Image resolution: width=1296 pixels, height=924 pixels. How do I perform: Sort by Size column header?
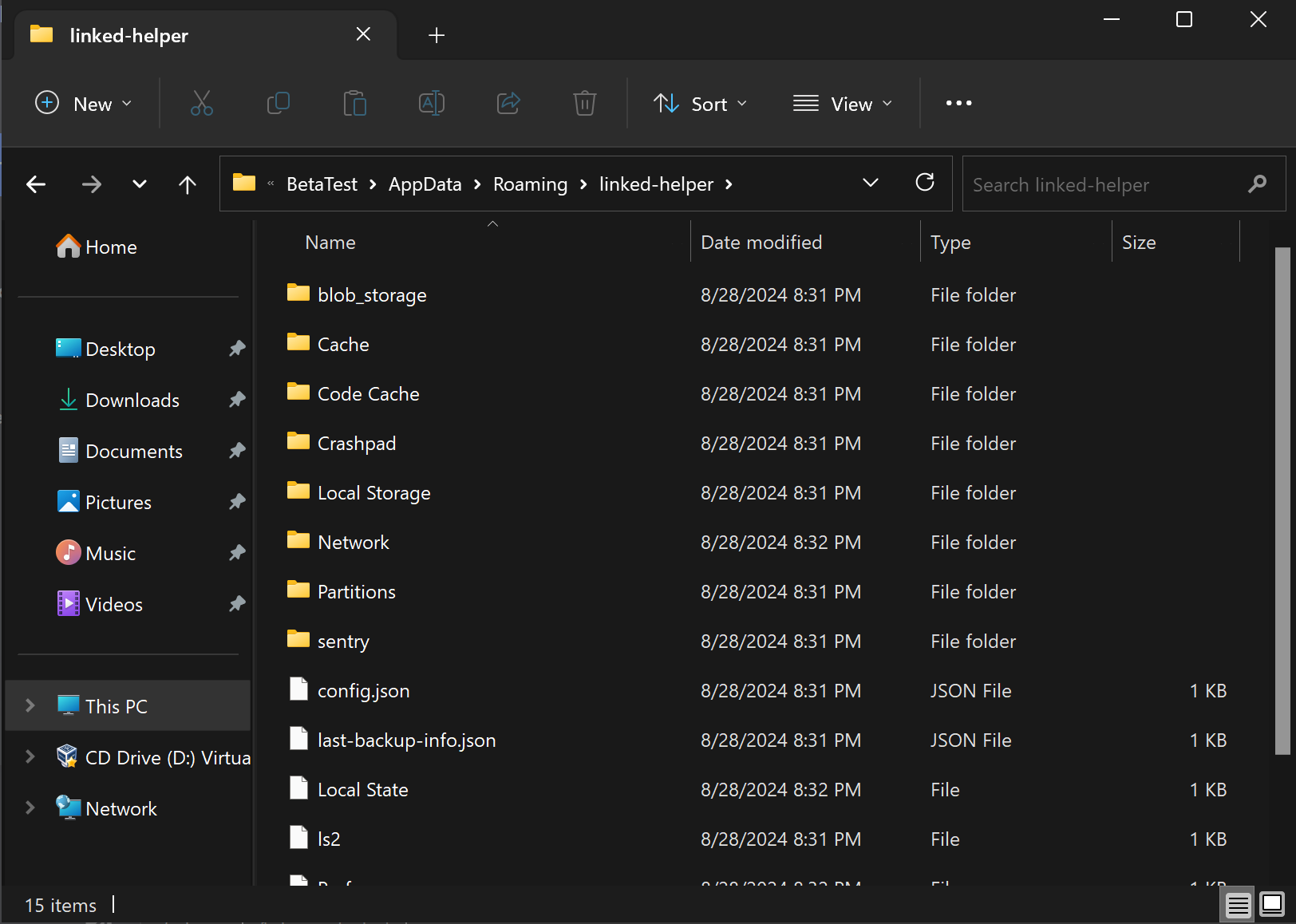coord(1175,242)
